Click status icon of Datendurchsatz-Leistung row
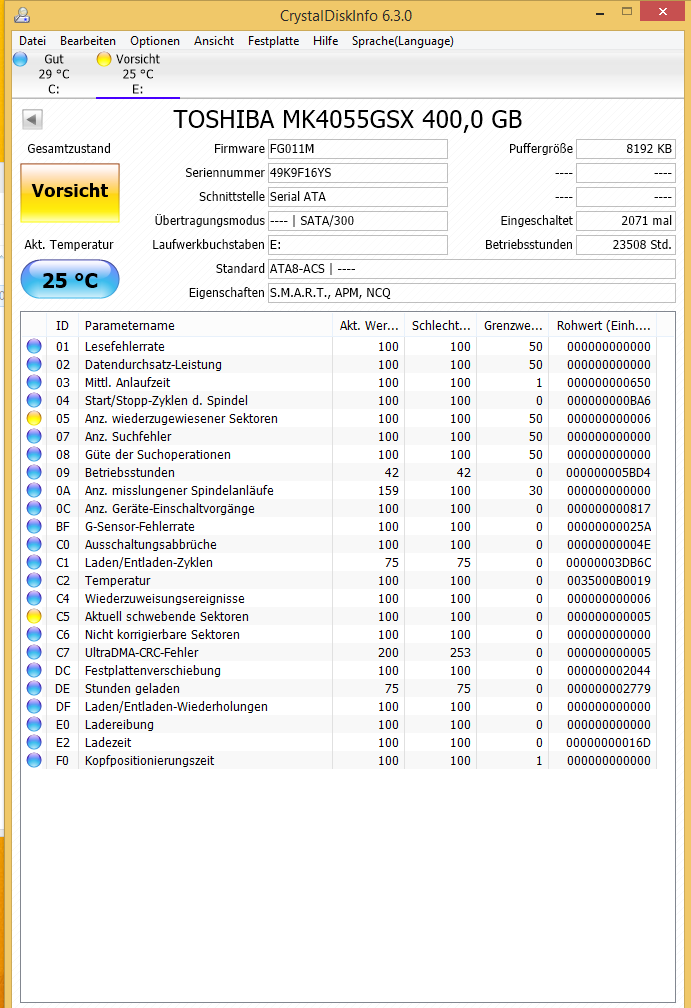Screen dimensions: 691x1008 pos(34,364)
